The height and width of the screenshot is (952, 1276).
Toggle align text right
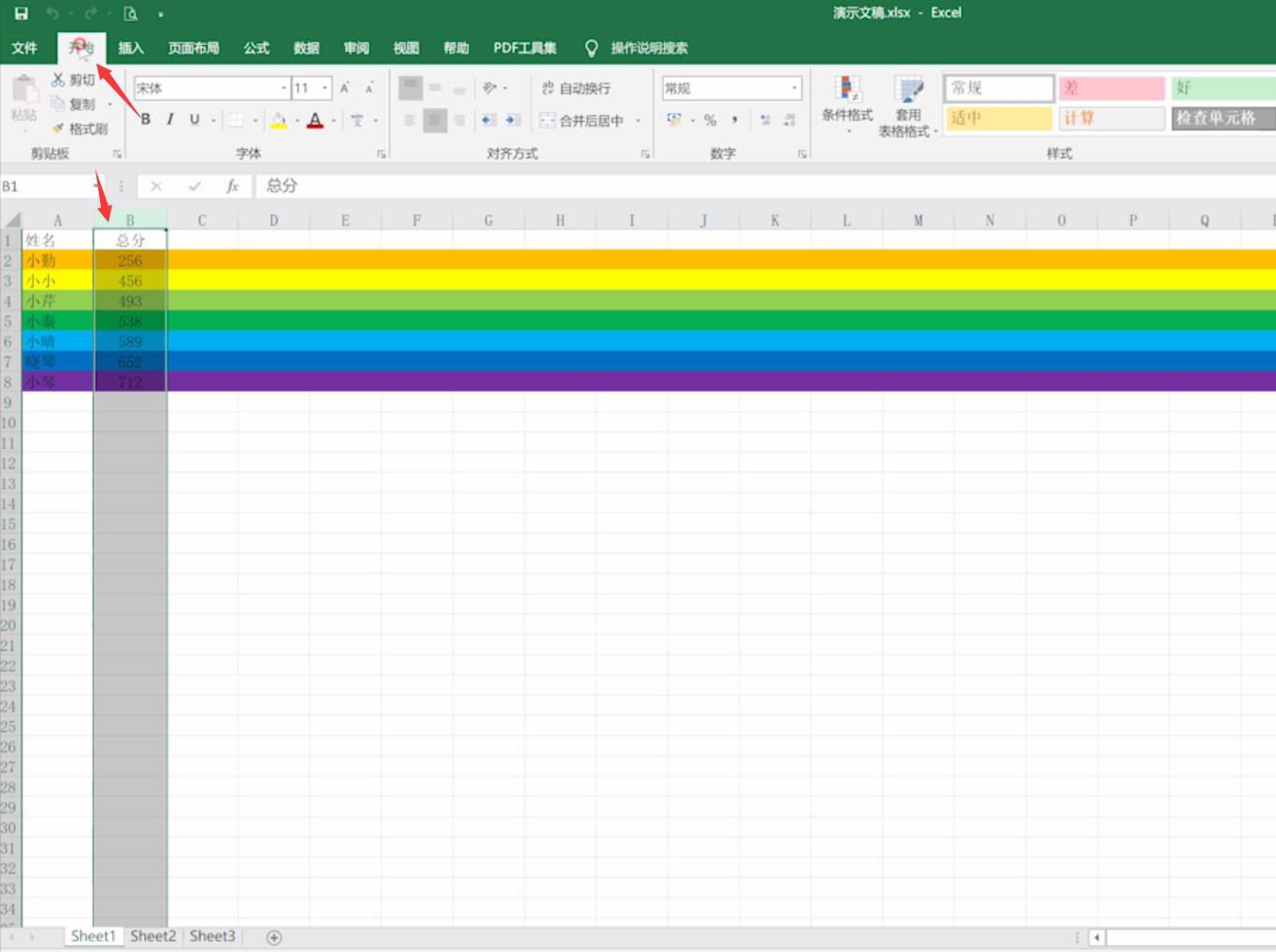click(x=459, y=120)
